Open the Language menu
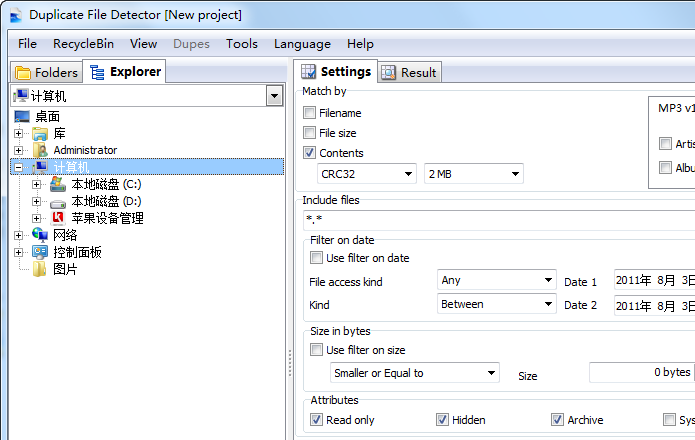 302,44
